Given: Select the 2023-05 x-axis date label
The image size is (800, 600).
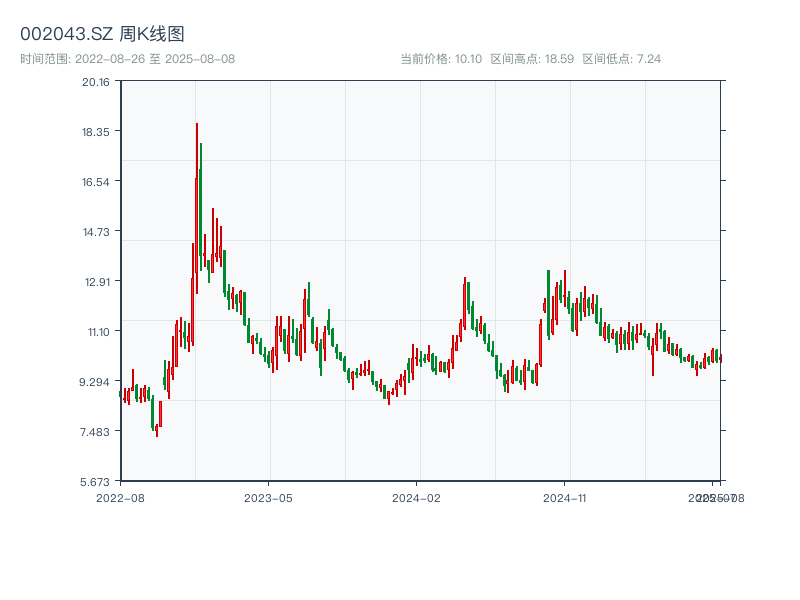Looking at the screenshot, I should (268, 497).
